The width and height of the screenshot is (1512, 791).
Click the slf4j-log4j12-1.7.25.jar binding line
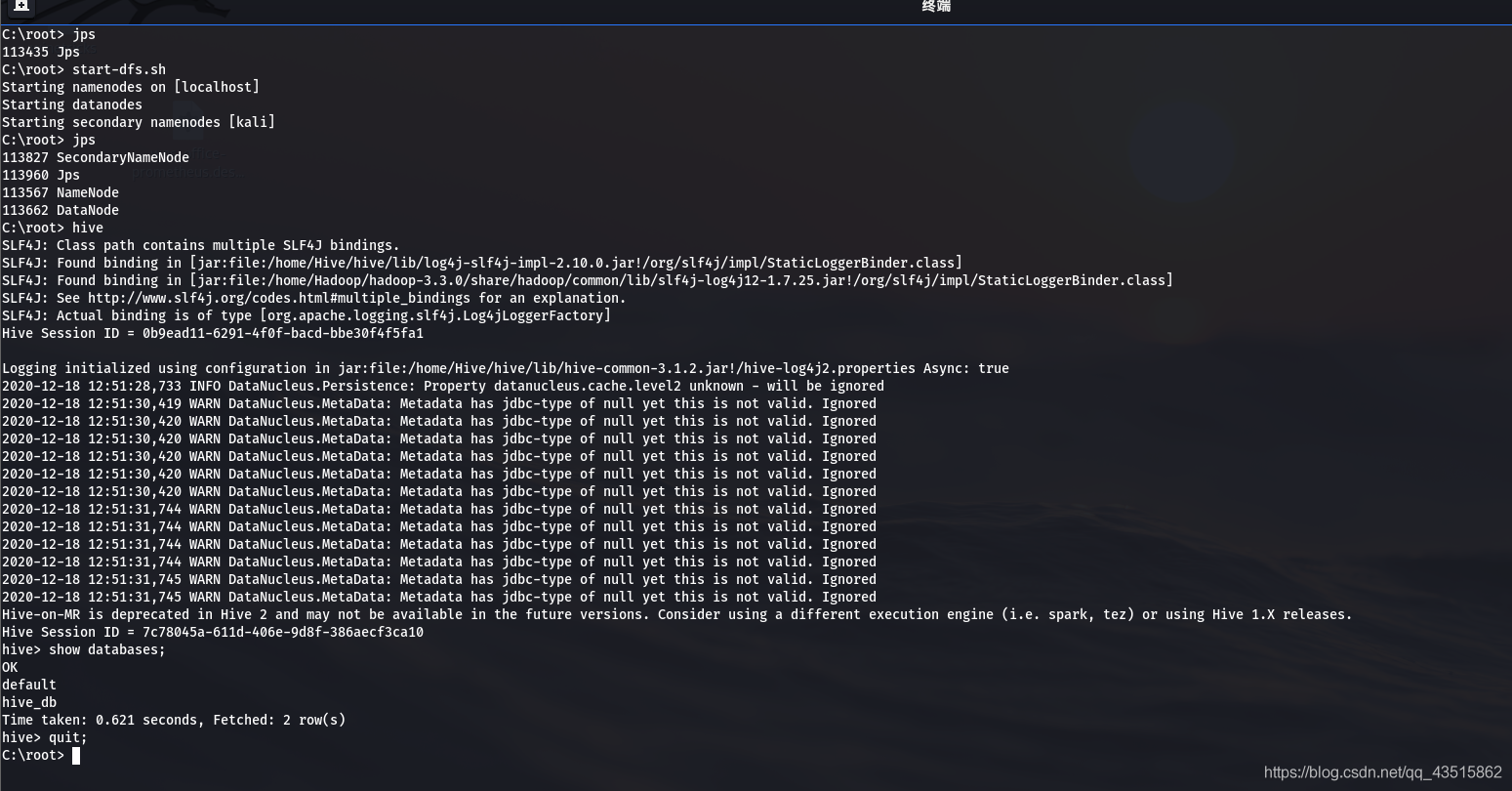[x=588, y=280]
